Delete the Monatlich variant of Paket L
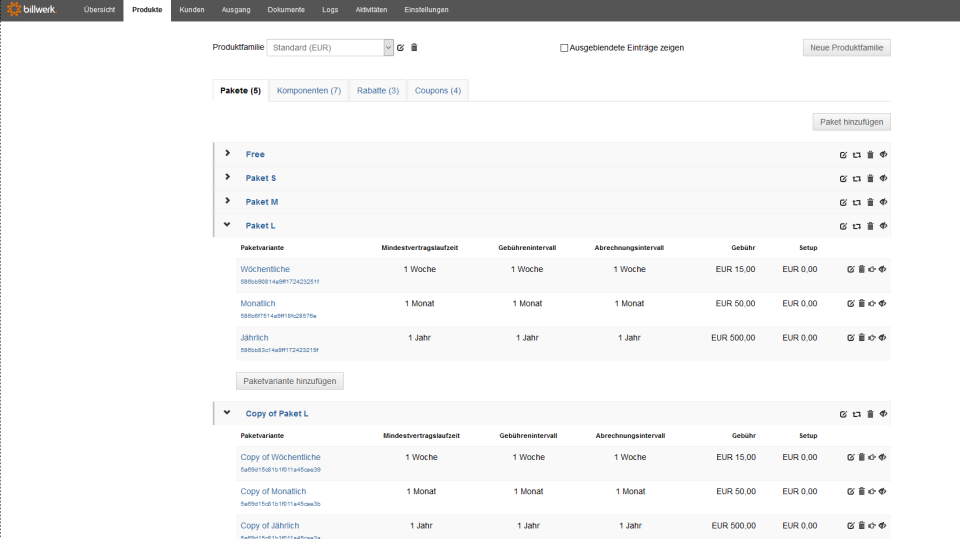This screenshot has width=960, height=540. point(861,303)
